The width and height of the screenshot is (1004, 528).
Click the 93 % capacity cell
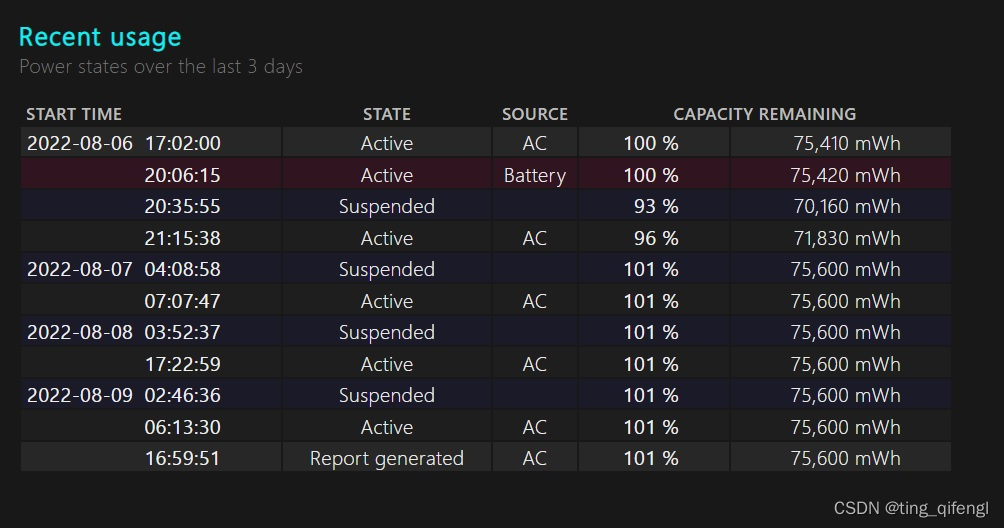651,206
